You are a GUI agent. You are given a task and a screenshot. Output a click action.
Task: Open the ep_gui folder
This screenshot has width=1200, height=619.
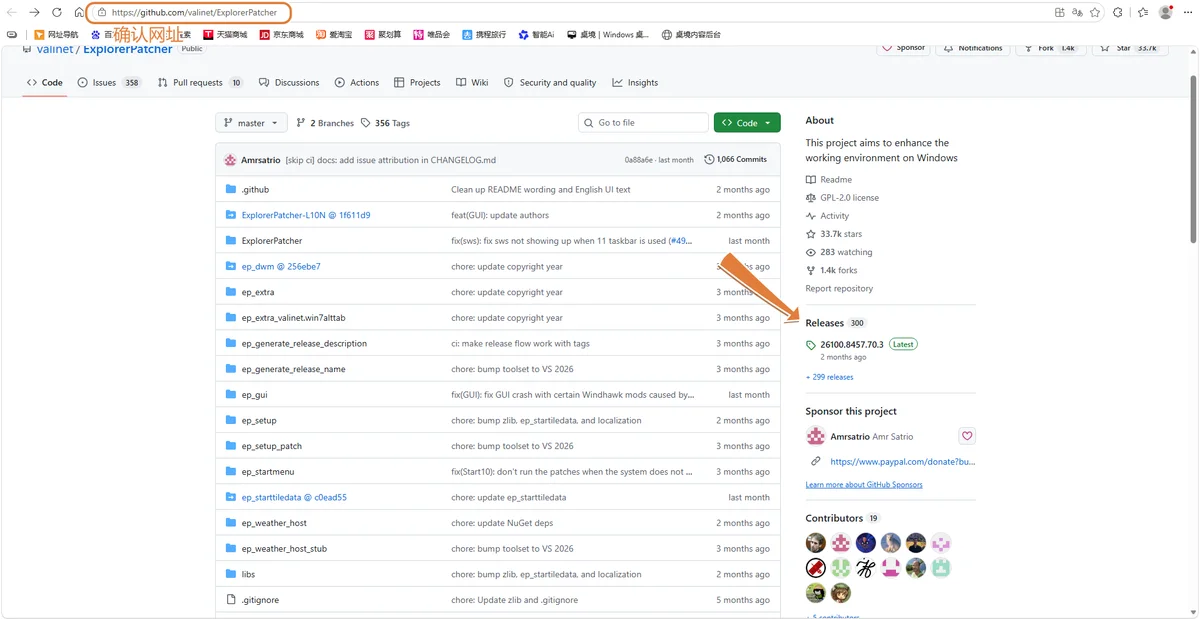(x=255, y=395)
